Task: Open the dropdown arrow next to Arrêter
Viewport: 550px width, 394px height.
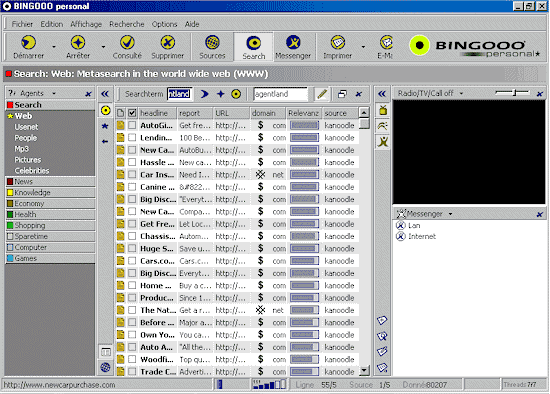Action: tap(103, 47)
